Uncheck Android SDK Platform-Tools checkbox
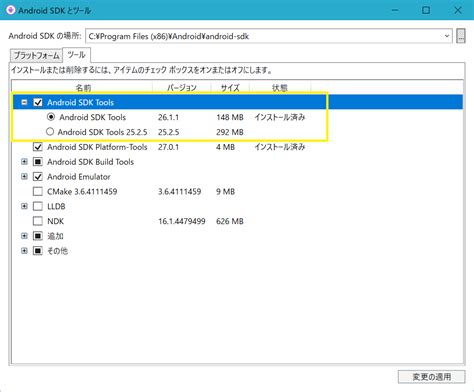 coord(38,147)
